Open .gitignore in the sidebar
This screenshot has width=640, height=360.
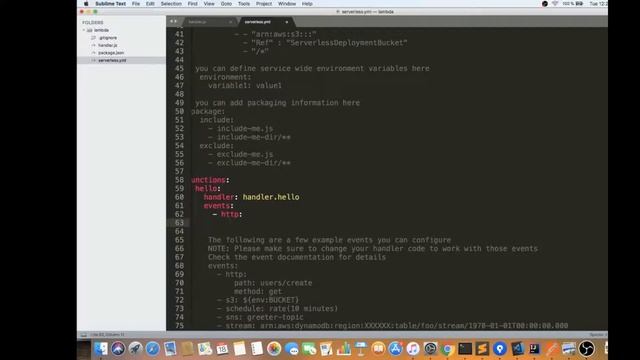[108, 38]
